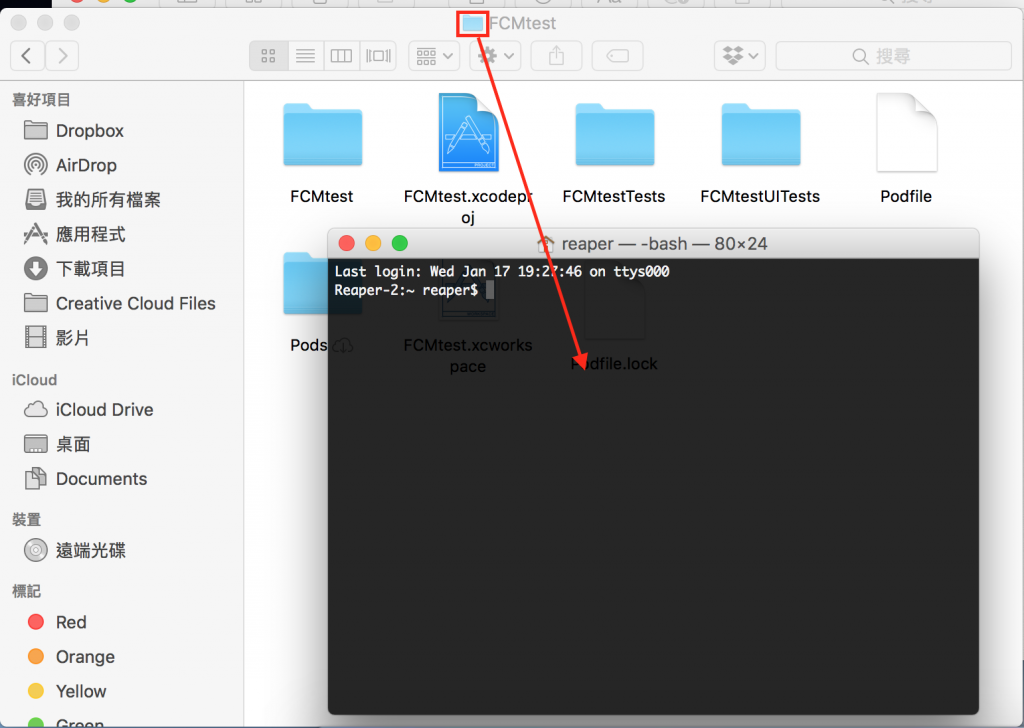This screenshot has height=728, width=1024.
Task: Minimize the Terminal window with yellow button
Action: click(373, 244)
